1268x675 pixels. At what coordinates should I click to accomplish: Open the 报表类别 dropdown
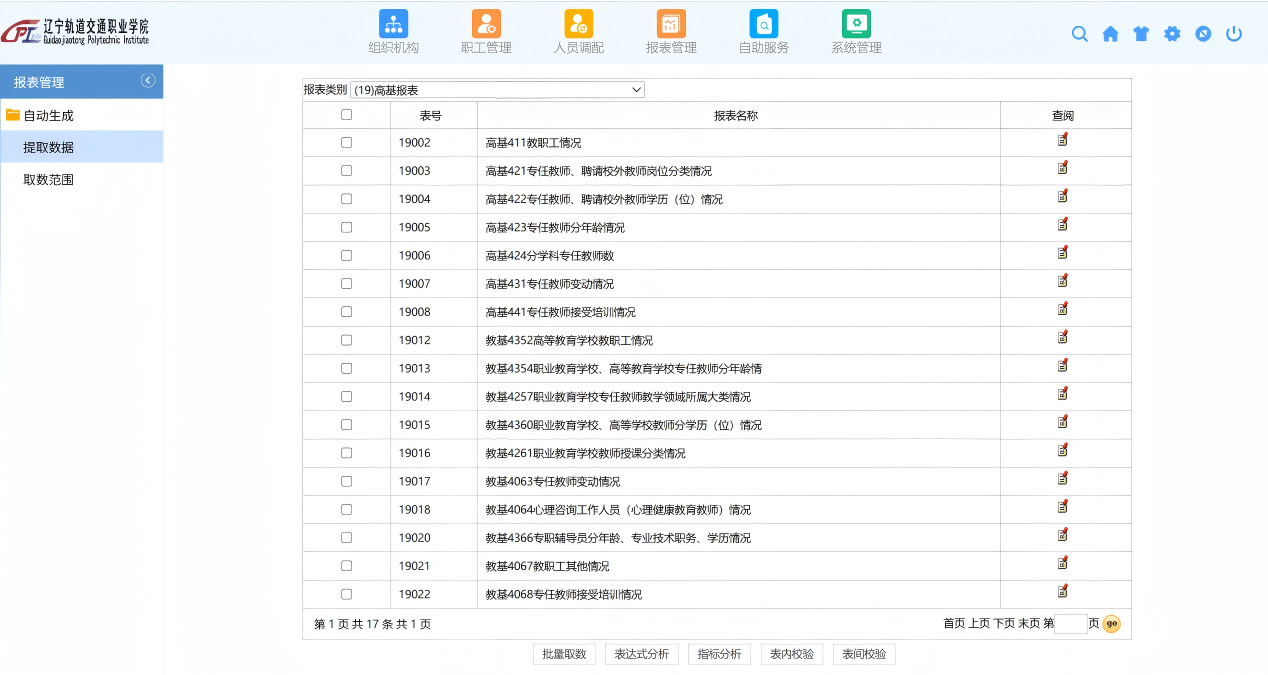(x=497, y=90)
